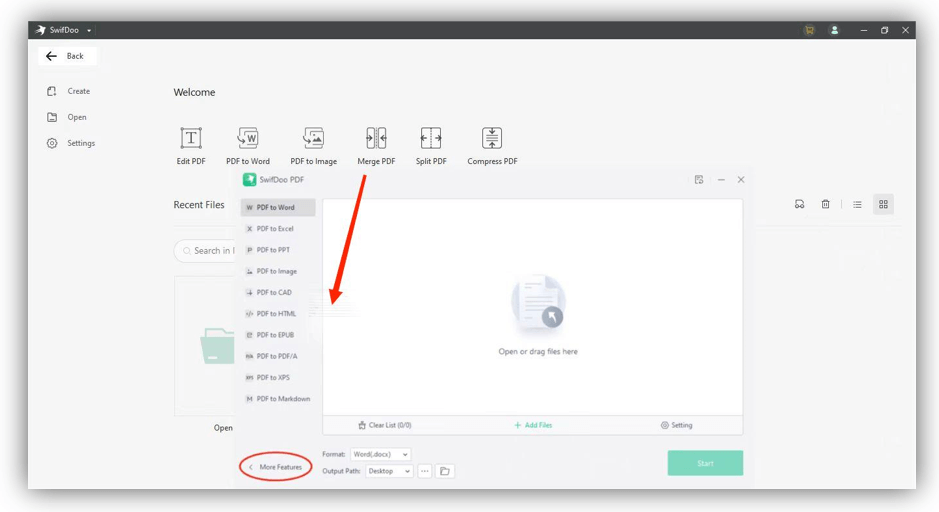The width and height of the screenshot is (939, 512).
Task: Click the Open or drag files area
Action: coord(538,316)
